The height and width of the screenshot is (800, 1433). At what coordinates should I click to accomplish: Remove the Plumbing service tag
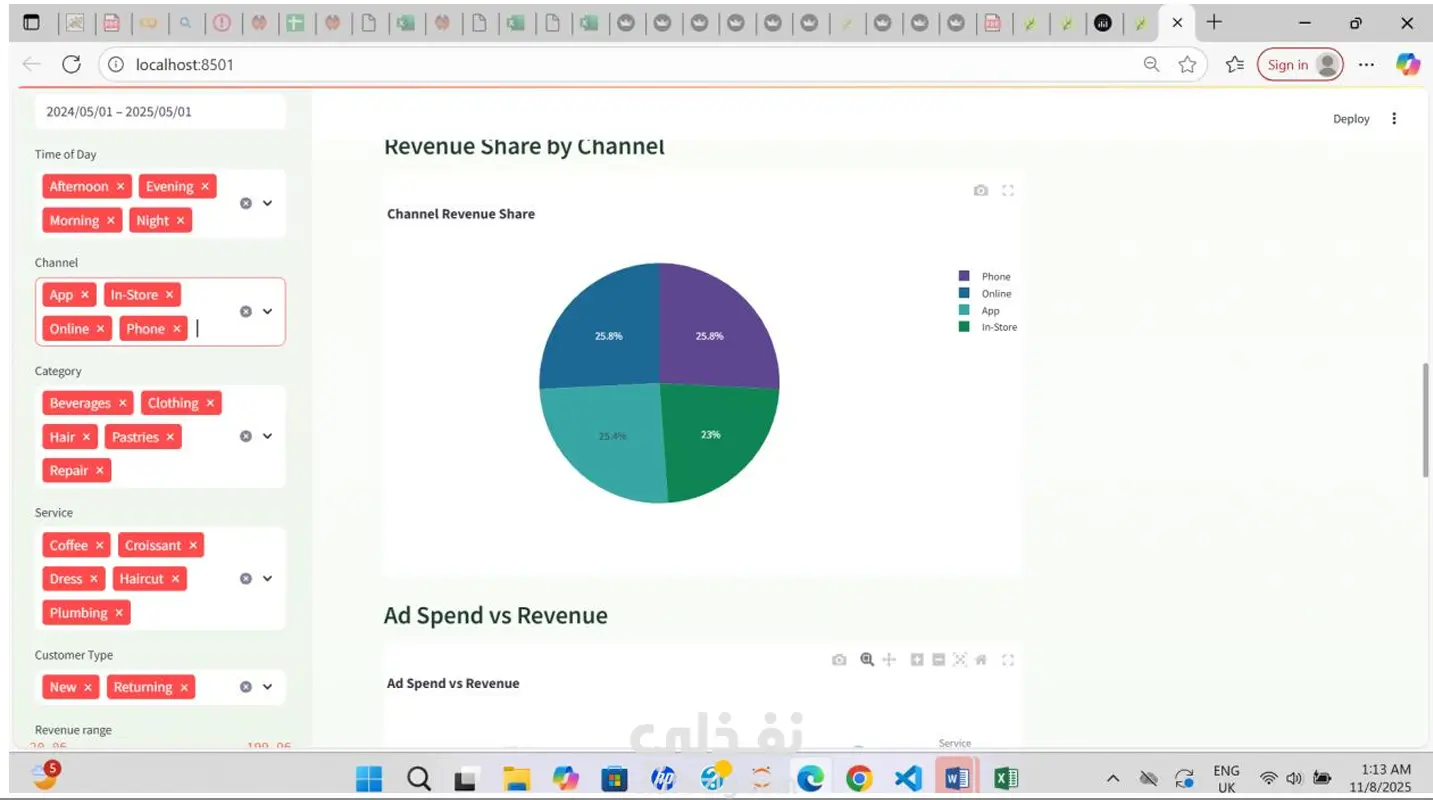click(x=119, y=614)
